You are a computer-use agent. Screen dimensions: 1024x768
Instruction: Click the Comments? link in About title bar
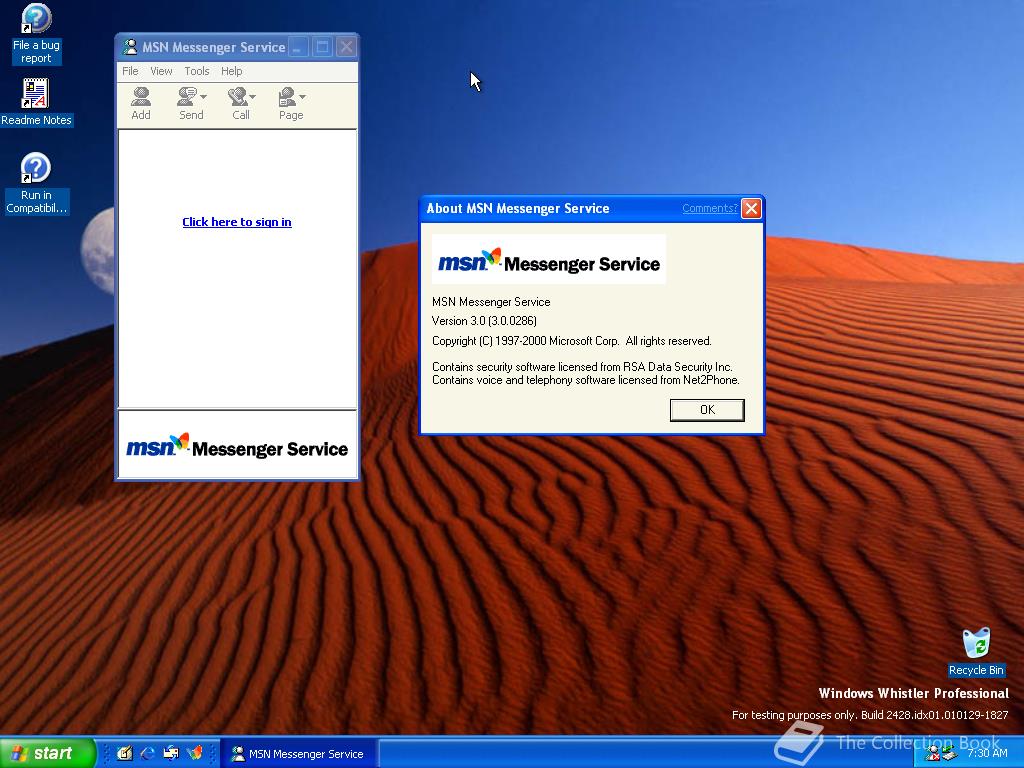pyautogui.click(x=709, y=208)
